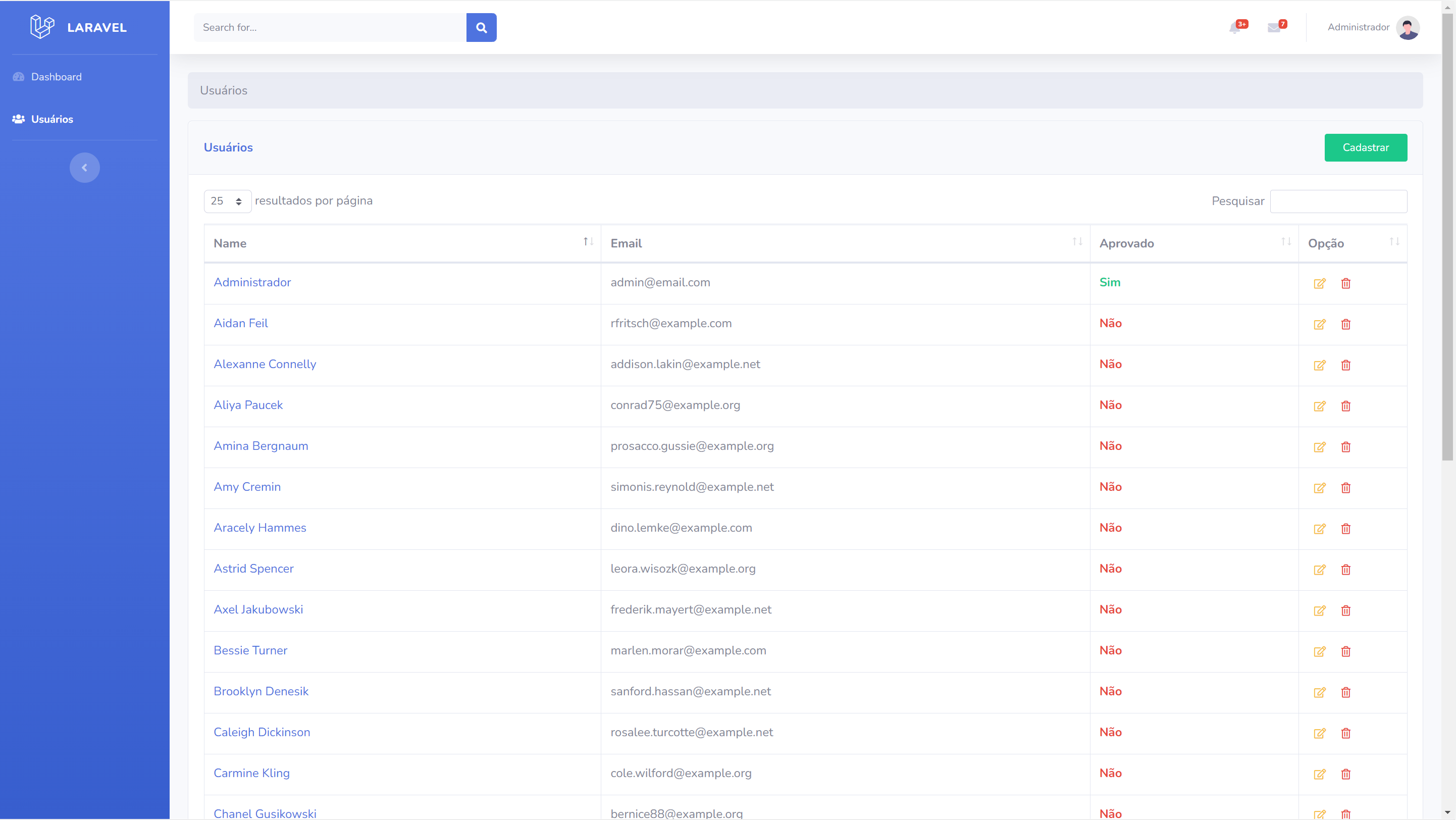Edit Bessie Turner with pencil icon
Image resolution: width=1456 pixels, height=820 pixels.
tap(1320, 651)
